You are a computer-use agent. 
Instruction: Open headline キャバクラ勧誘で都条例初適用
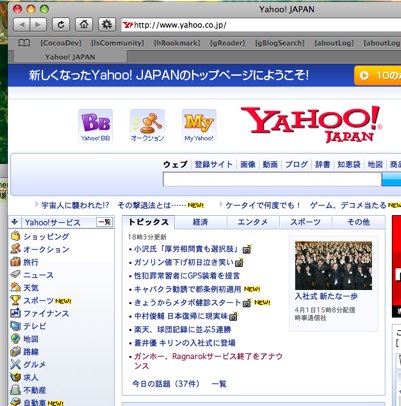coord(187,289)
